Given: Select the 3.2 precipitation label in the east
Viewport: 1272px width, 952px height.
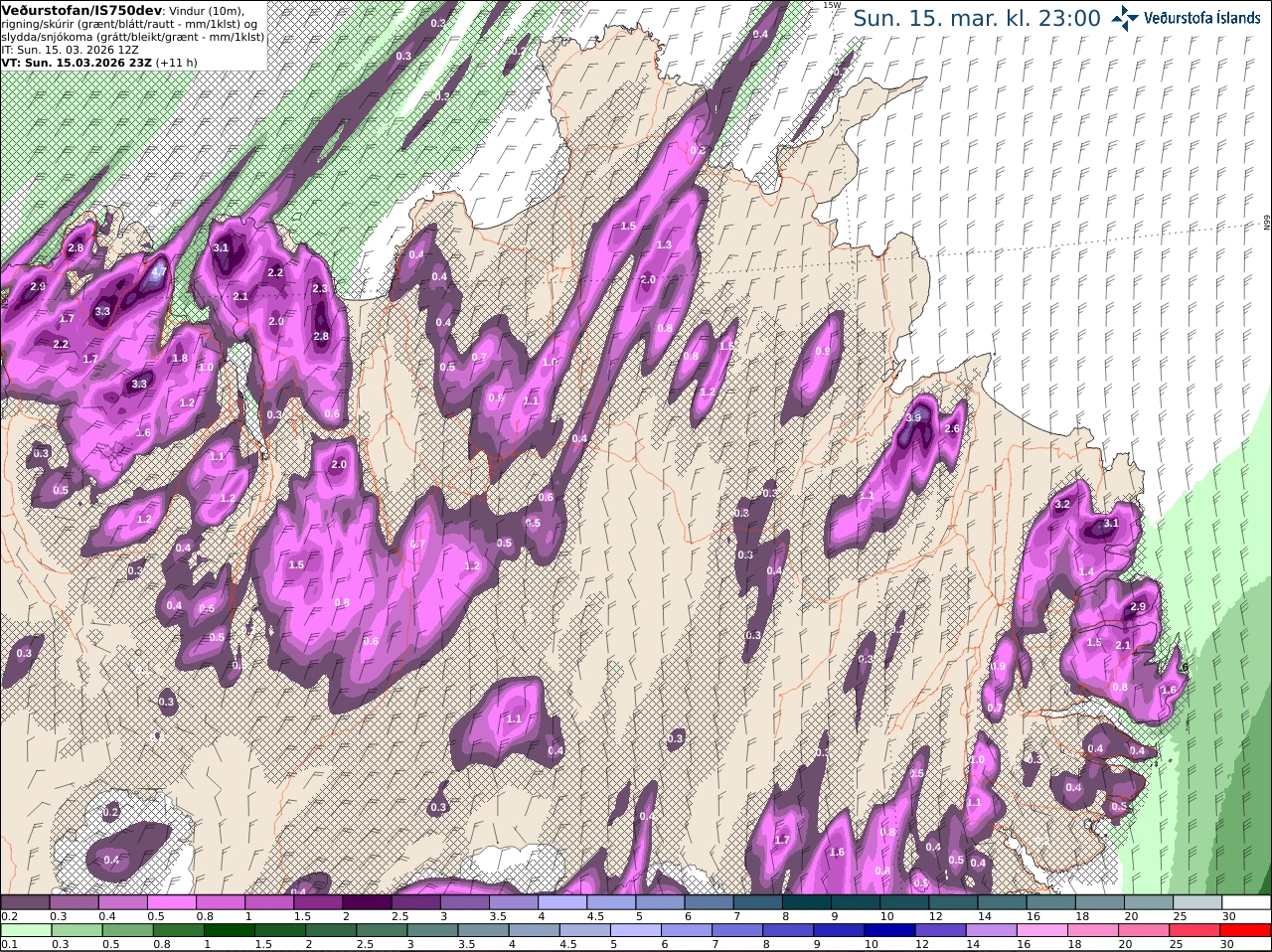Looking at the screenshot, I should tap(1061, 505).
